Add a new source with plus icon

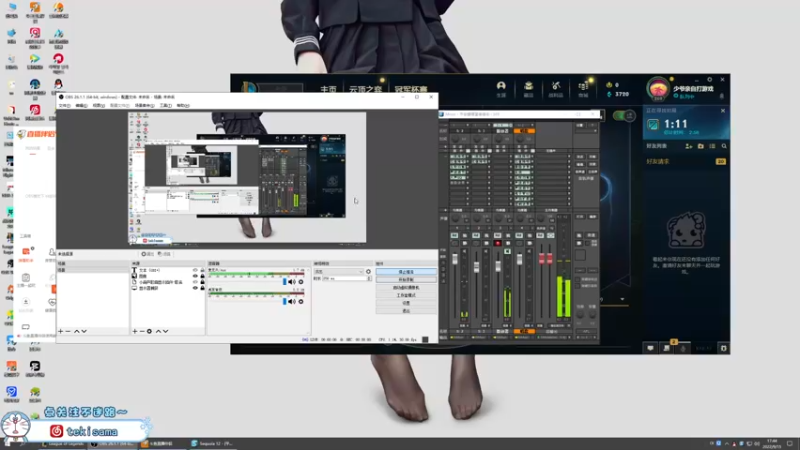tap(135, 331)
